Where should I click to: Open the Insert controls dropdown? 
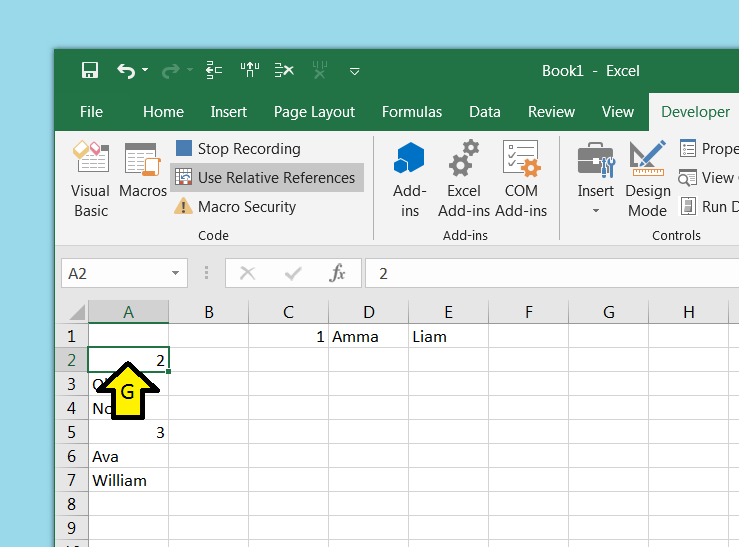pyautogui.click(x=596, y=180)
